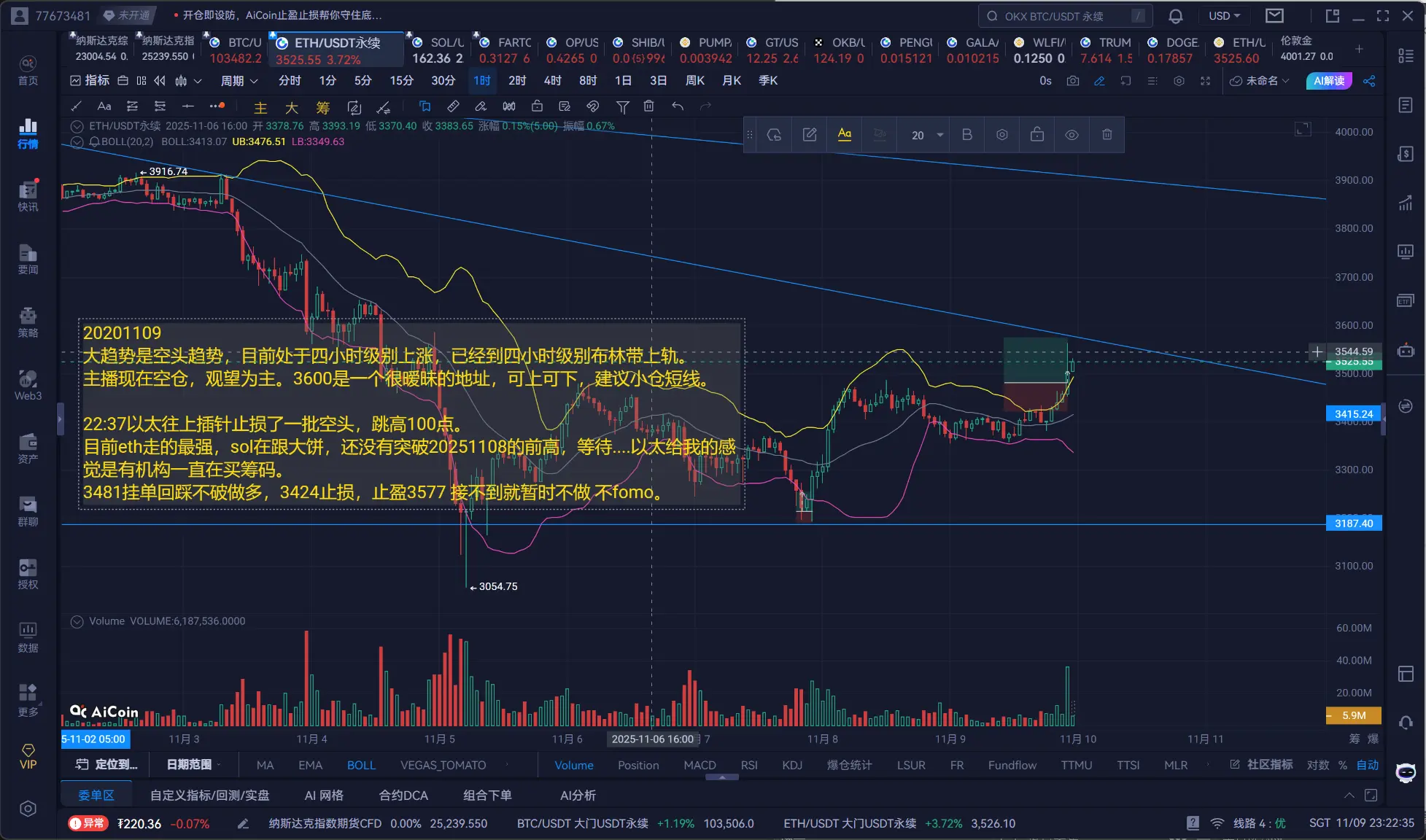Click the AI解读 button

[1328, 81]
